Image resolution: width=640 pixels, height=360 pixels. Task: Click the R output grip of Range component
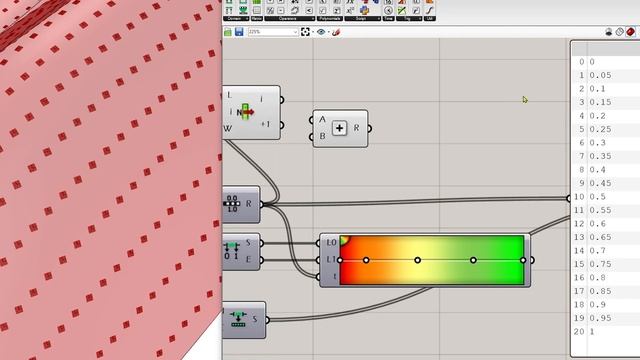(x=262, y=204)
